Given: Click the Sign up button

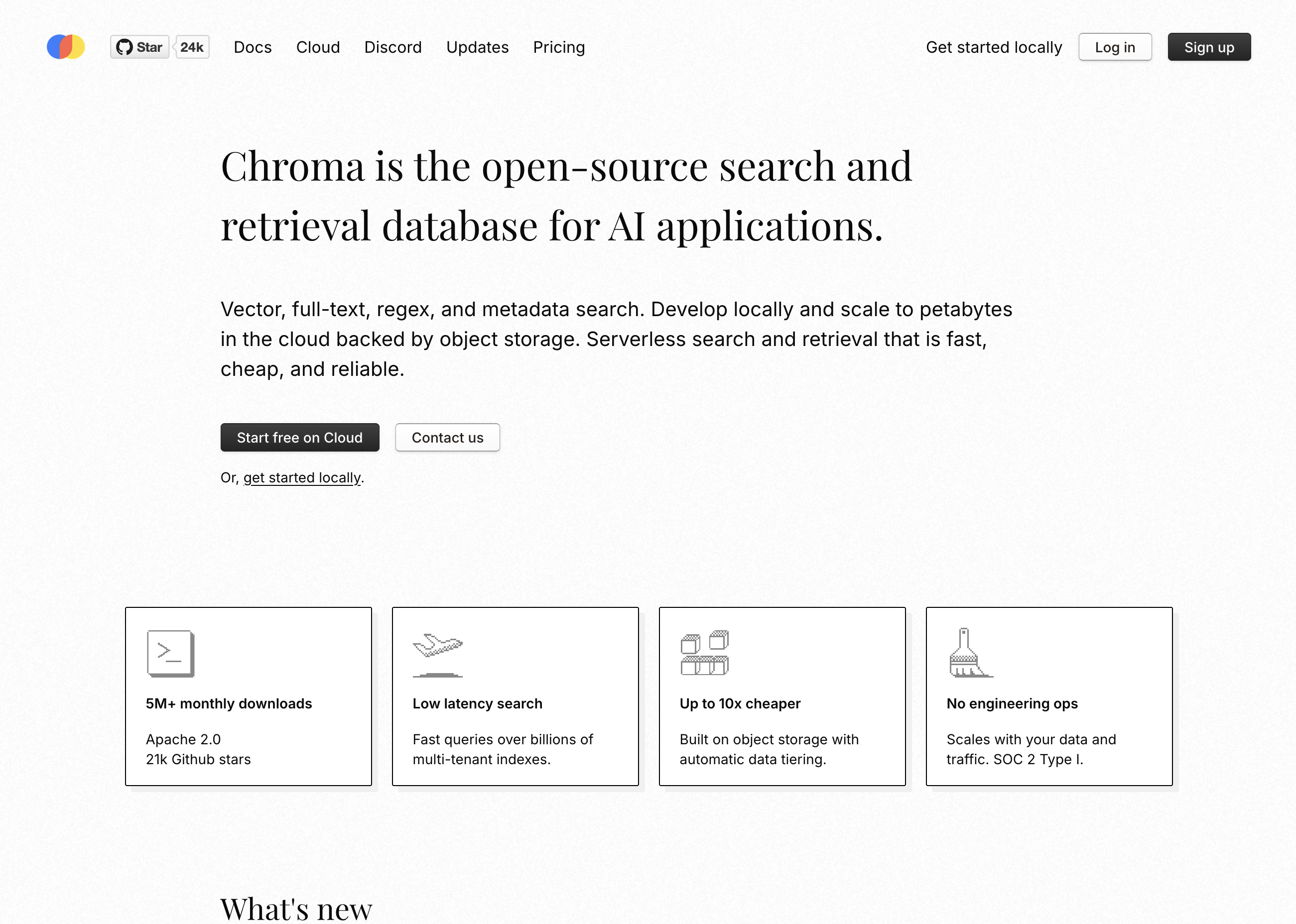Looking at the screenshot, I should (1209, 47).
